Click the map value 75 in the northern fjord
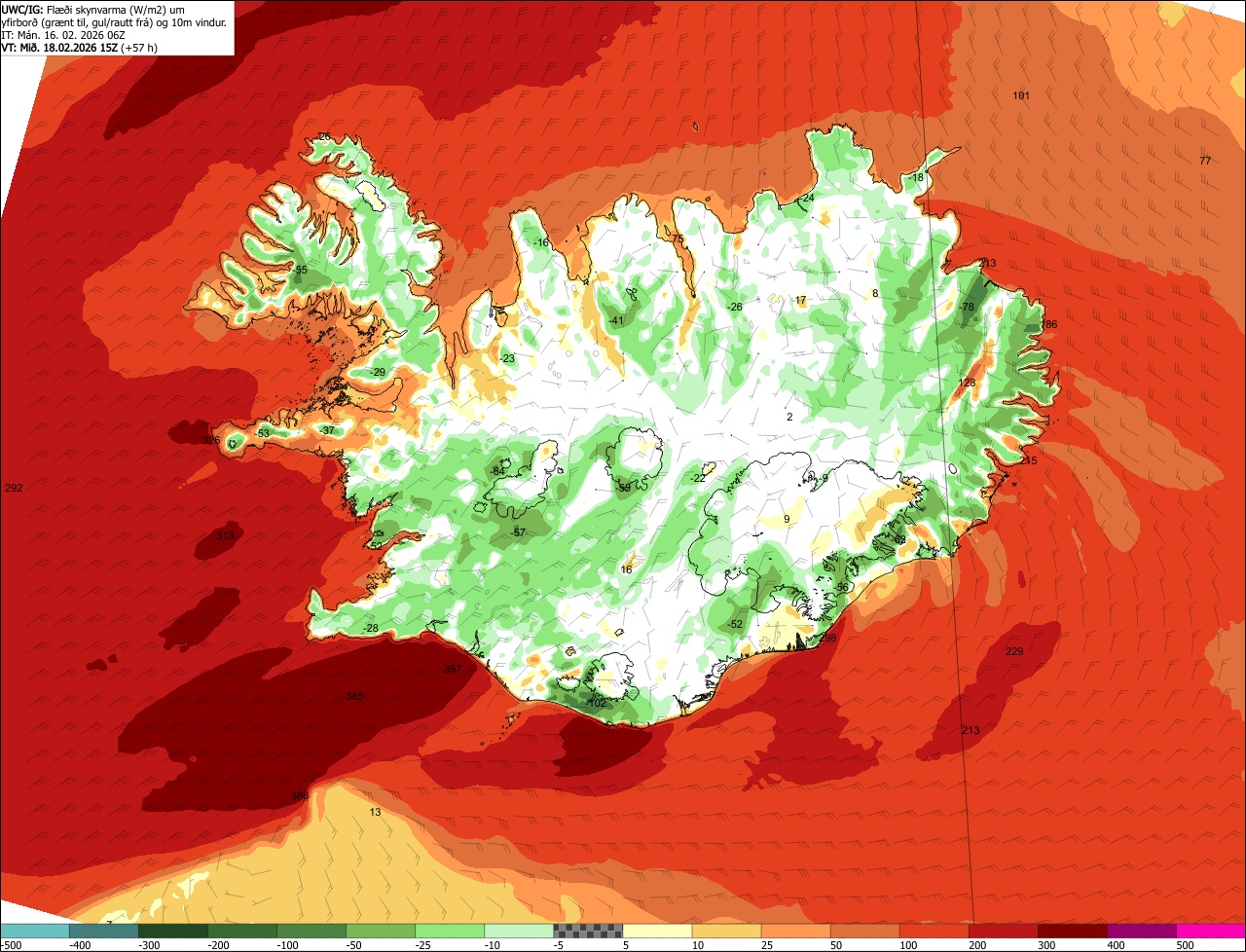Viewport: 1246px width, 952px height. click(678, 238)
